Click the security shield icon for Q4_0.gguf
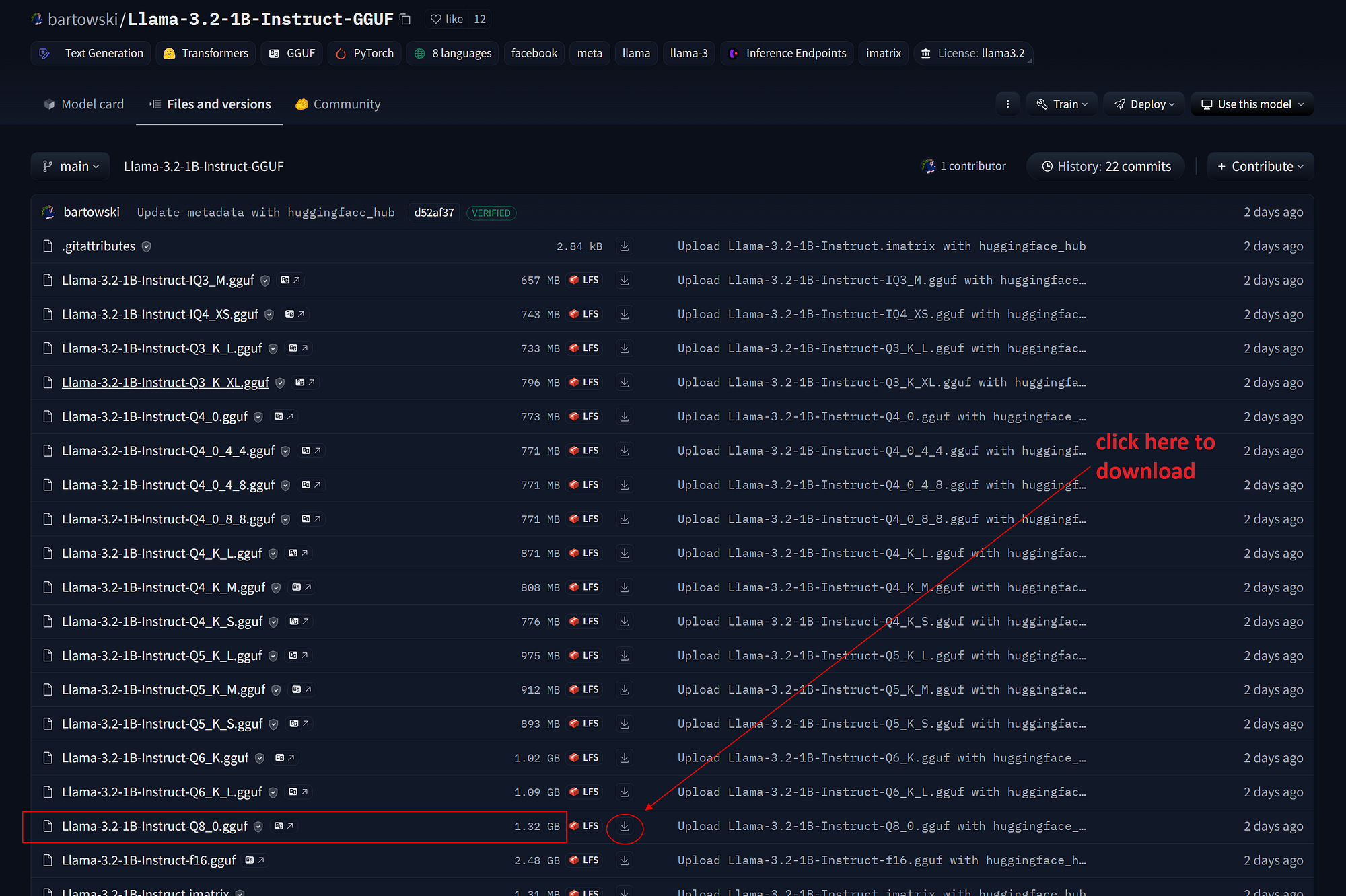The image size is (1346, 896). coord(258,417)
